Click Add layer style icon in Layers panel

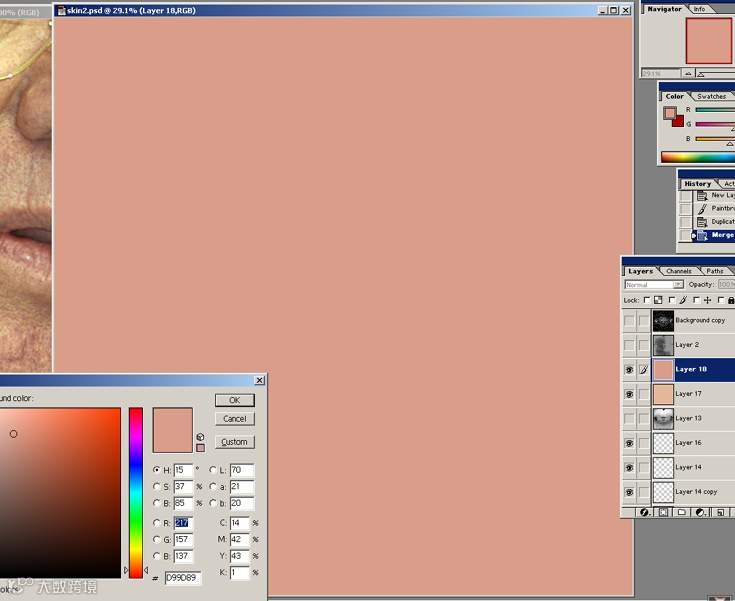[x=645, y=512]
